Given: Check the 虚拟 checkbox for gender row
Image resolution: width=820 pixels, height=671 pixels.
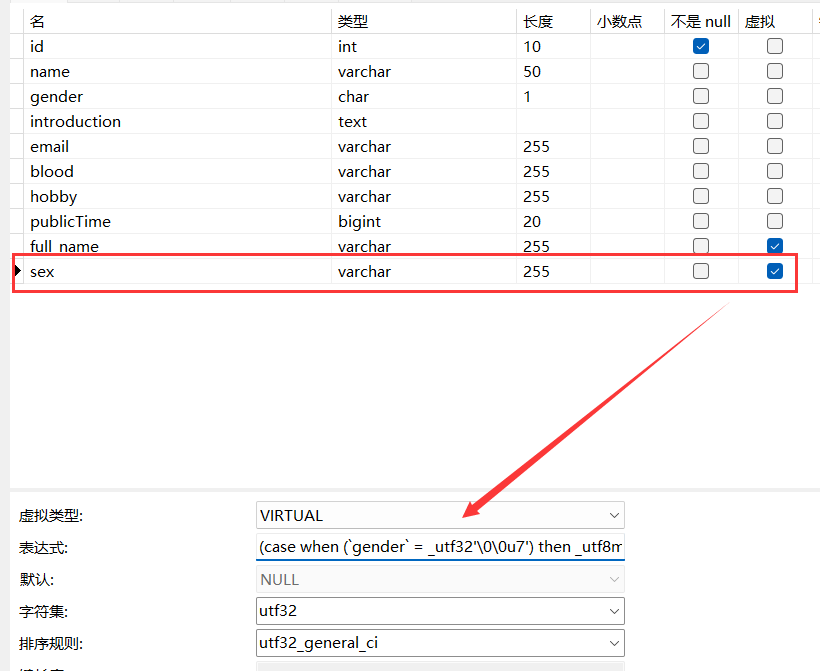Looking at the screenshot, I should tap(775, 96).
